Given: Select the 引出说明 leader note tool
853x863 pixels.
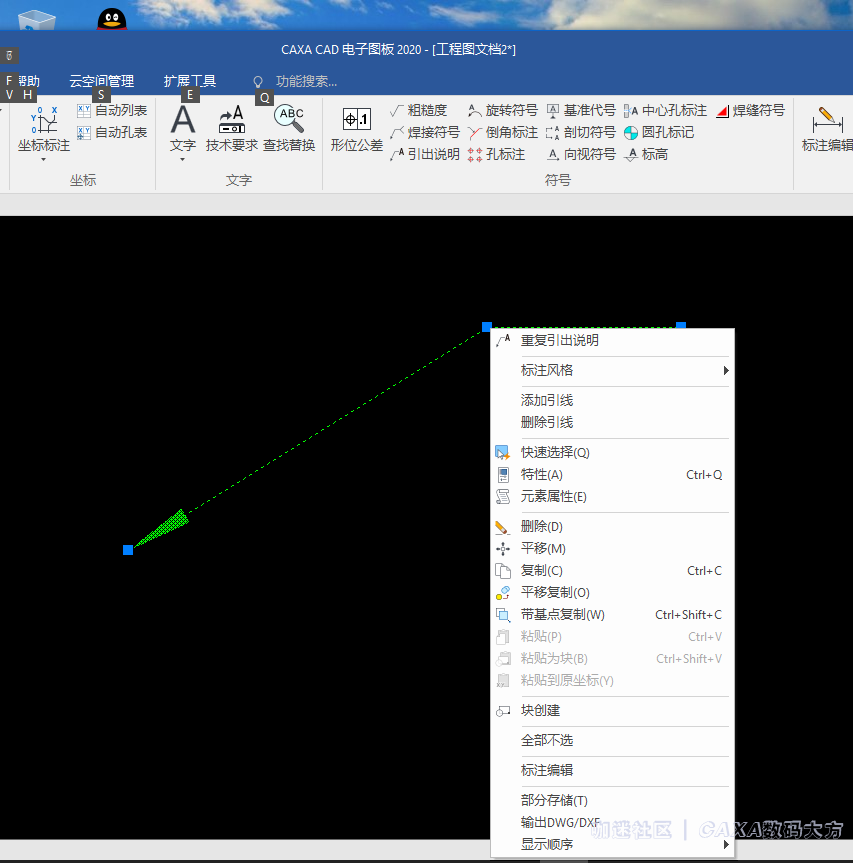Looking at the screenshot, I should (425, 155).
